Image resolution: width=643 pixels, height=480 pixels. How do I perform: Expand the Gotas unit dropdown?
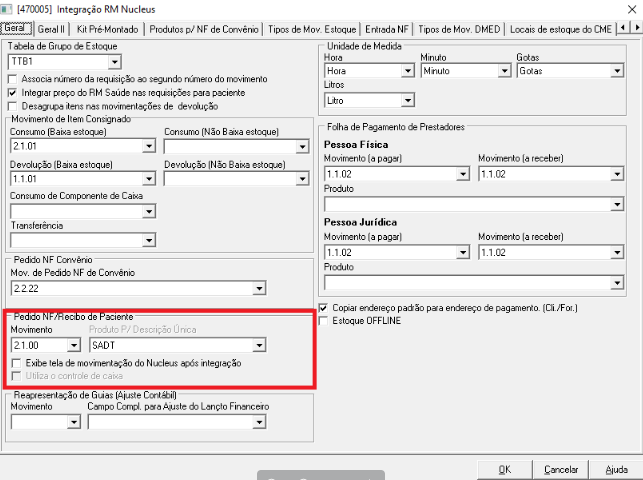(x=616, y=71)
